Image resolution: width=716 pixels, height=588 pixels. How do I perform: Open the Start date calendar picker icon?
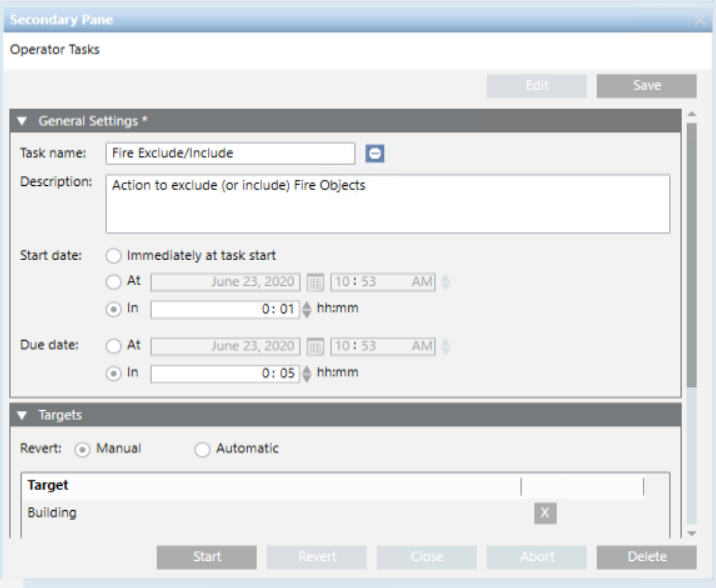[315, 283]
